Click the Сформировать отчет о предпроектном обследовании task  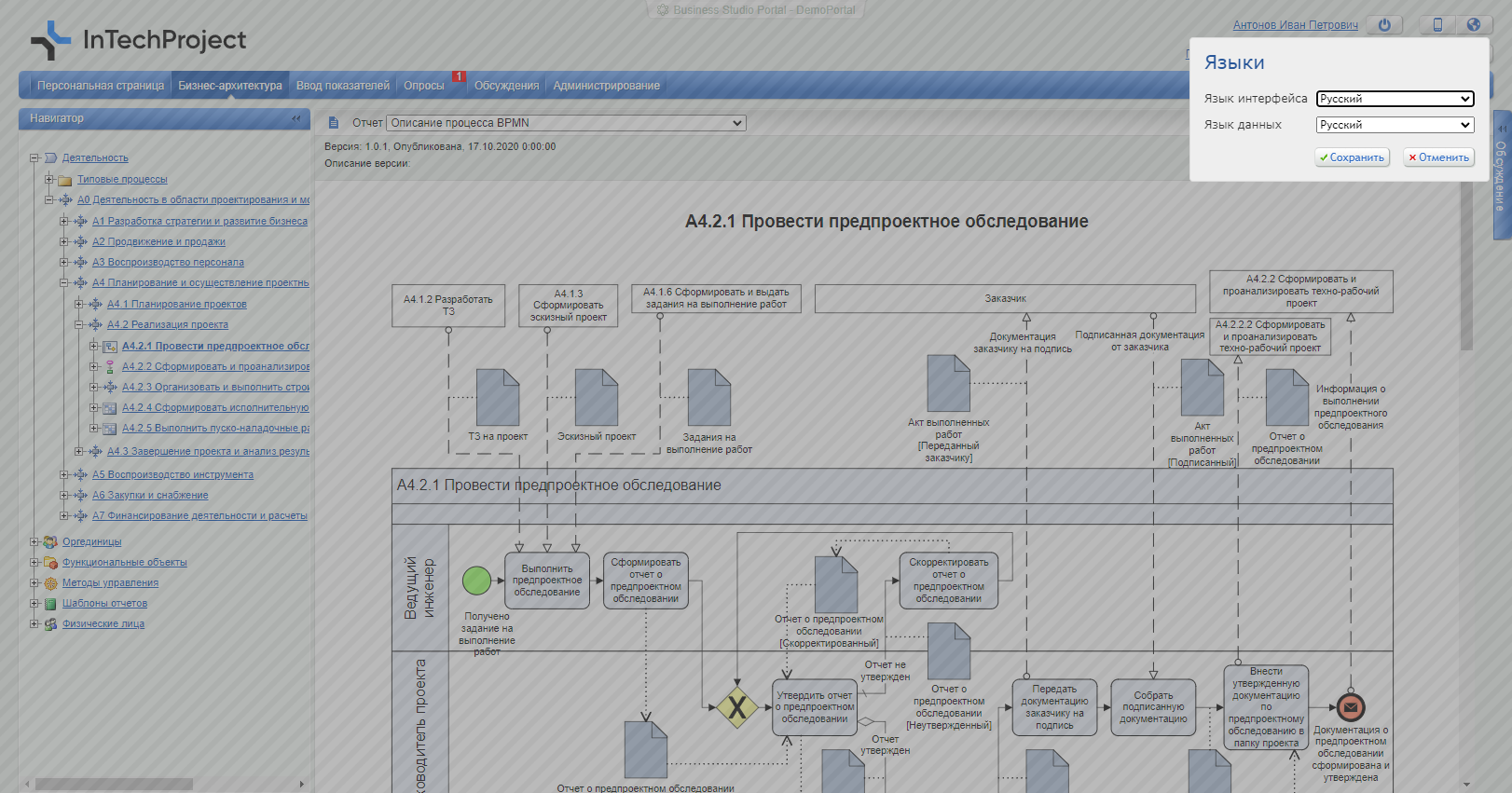coord(646,581)
